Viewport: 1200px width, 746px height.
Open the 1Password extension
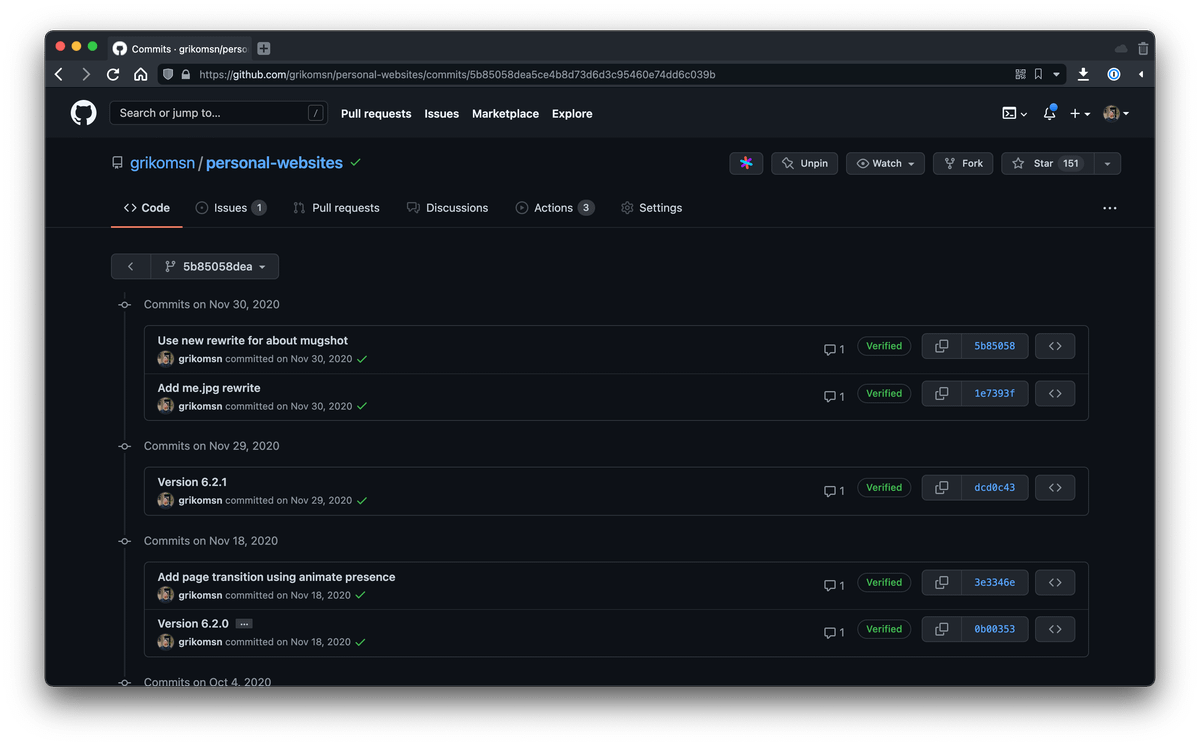point(1113,74)
